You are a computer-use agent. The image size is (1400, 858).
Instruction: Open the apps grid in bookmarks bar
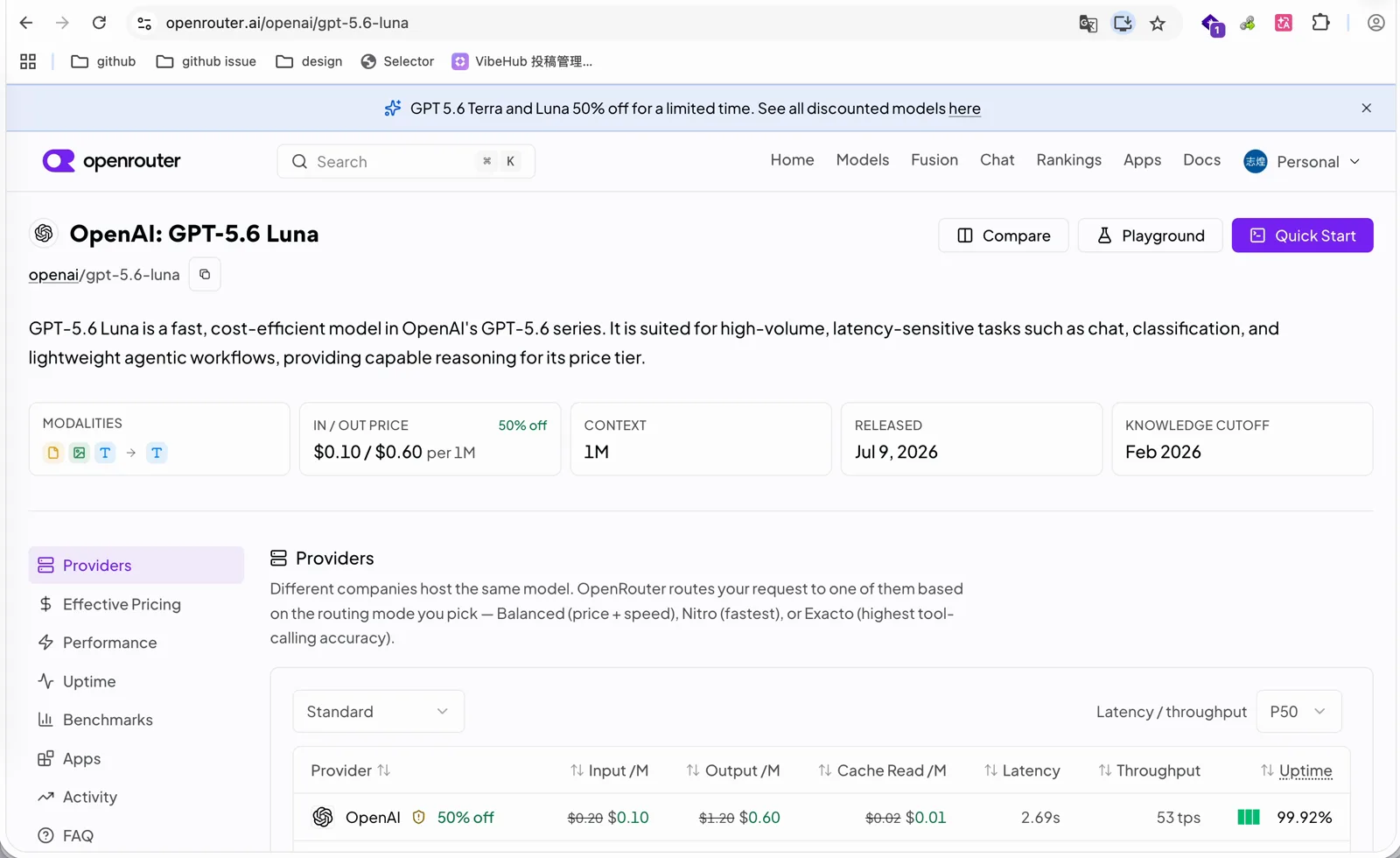(28, 61)
